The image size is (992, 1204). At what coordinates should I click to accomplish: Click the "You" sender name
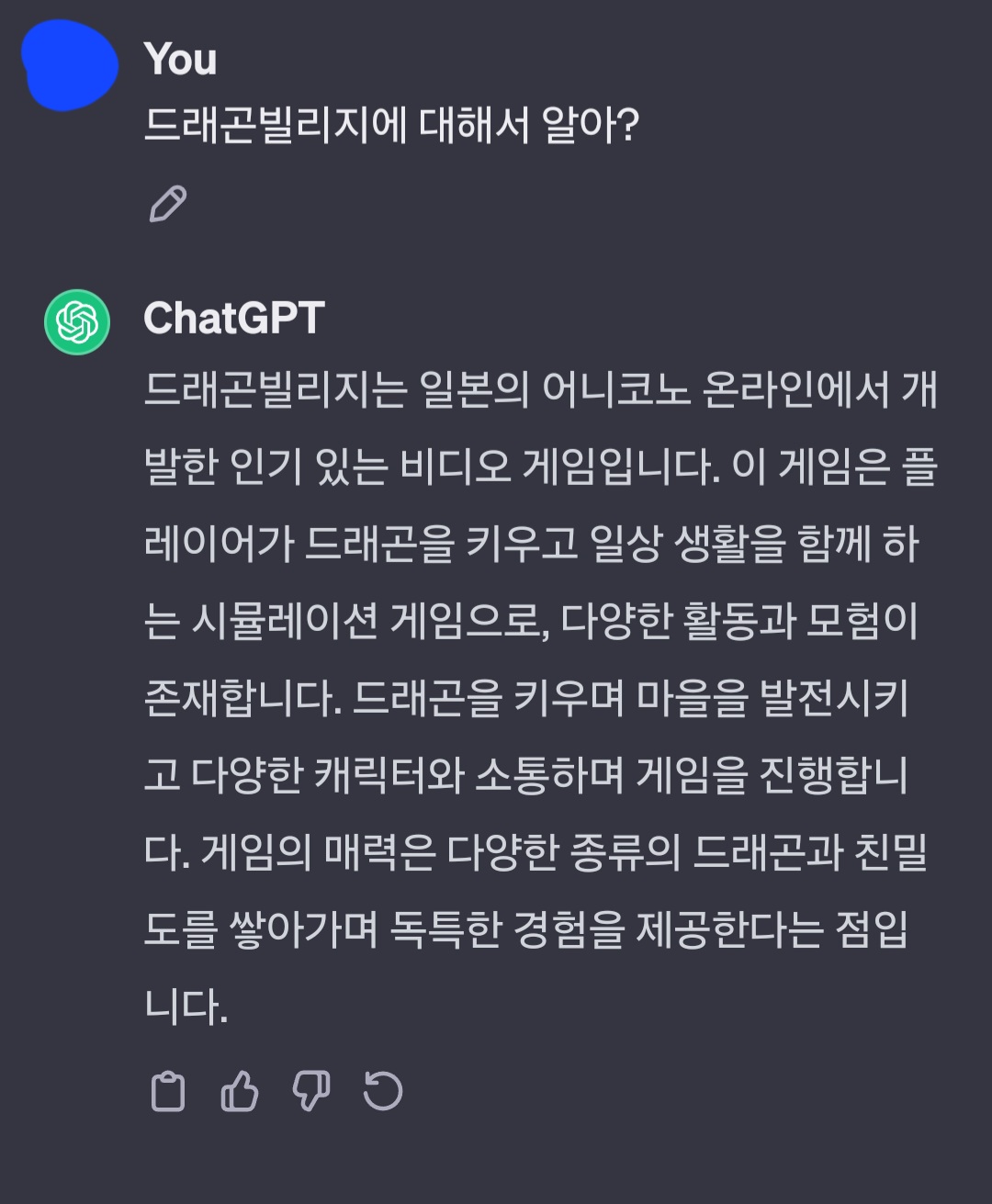180,59
